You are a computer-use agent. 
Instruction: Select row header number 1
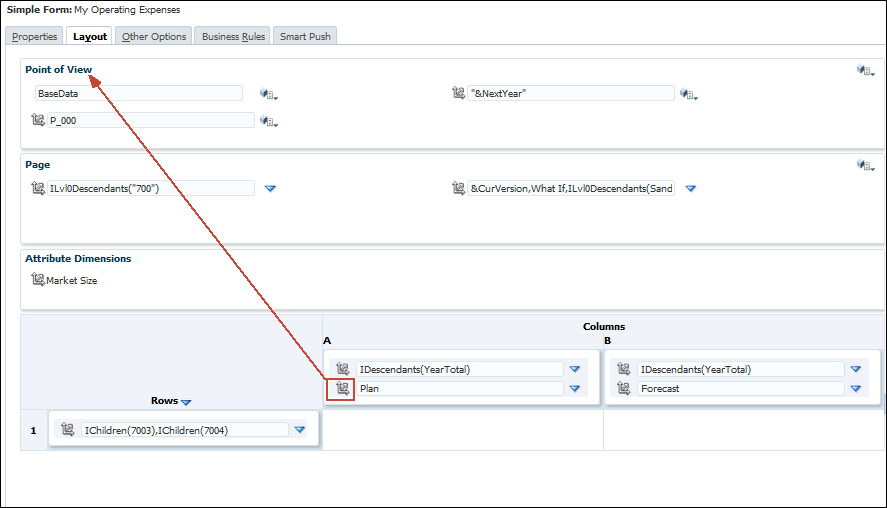pos(33,430)
